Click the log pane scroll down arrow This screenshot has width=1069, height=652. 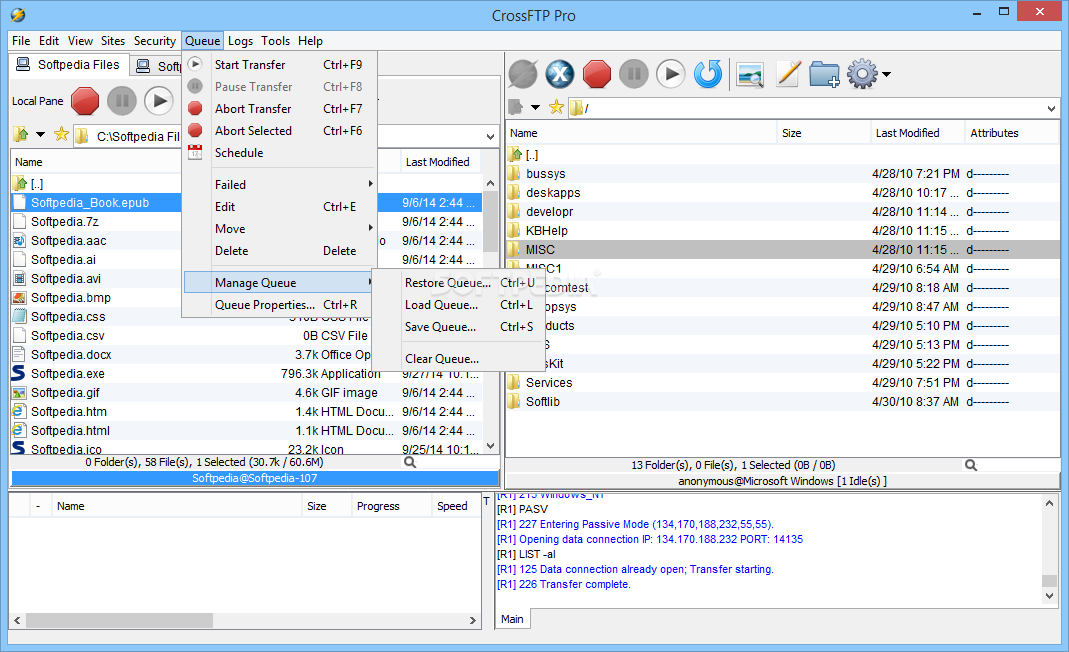(x=1050, y=596)
